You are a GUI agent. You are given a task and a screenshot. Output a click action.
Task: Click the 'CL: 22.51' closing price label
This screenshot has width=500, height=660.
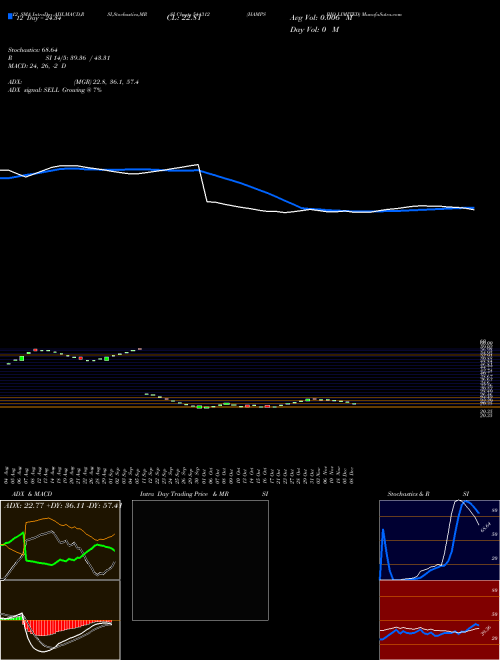pos(183,18)
